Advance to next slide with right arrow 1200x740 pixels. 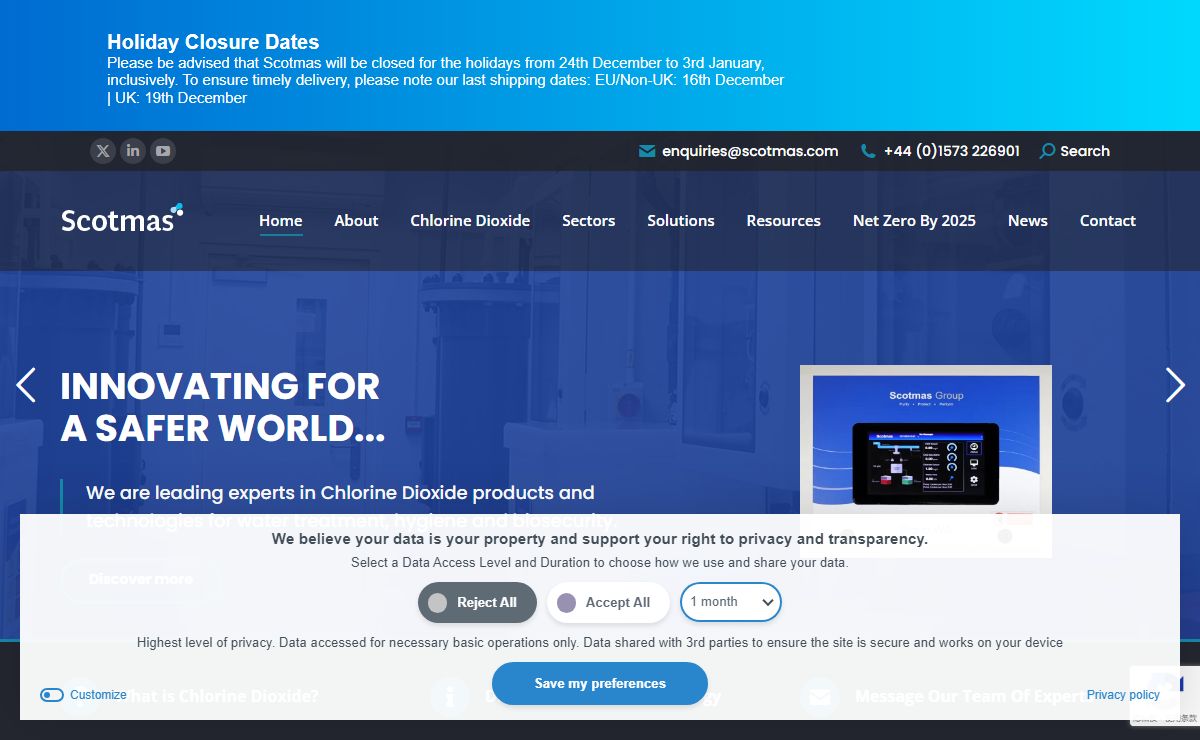pos(1175,385)
